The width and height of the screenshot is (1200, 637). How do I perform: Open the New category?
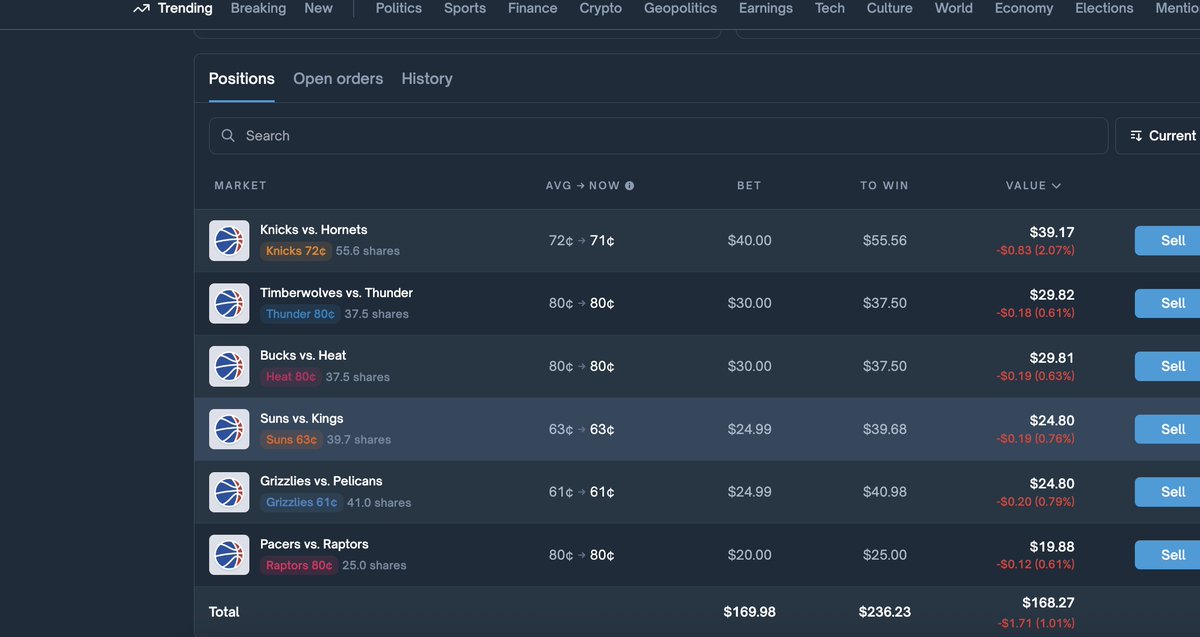coord(318,8)
